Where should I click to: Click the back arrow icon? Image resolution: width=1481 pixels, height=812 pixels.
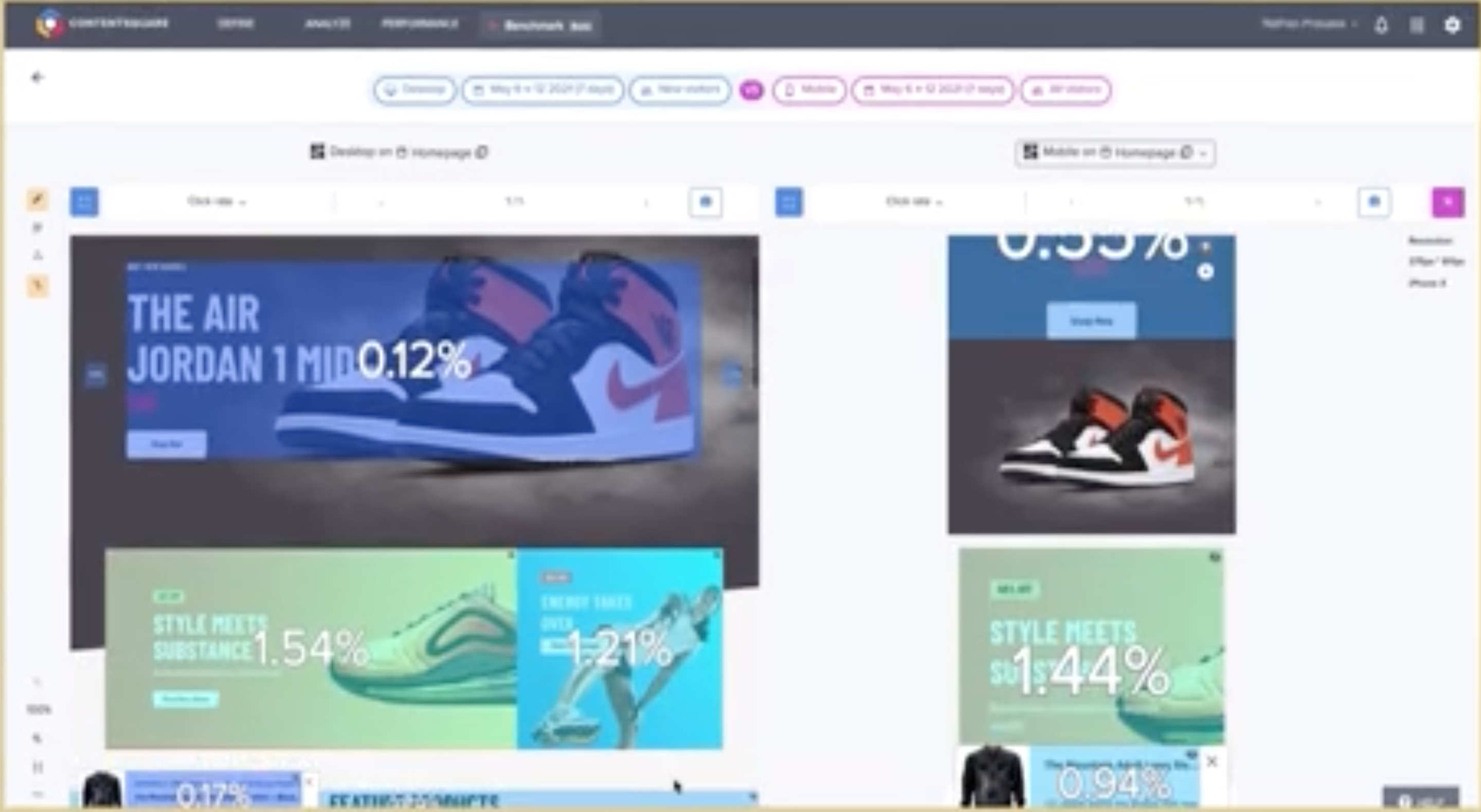[38, 77]
